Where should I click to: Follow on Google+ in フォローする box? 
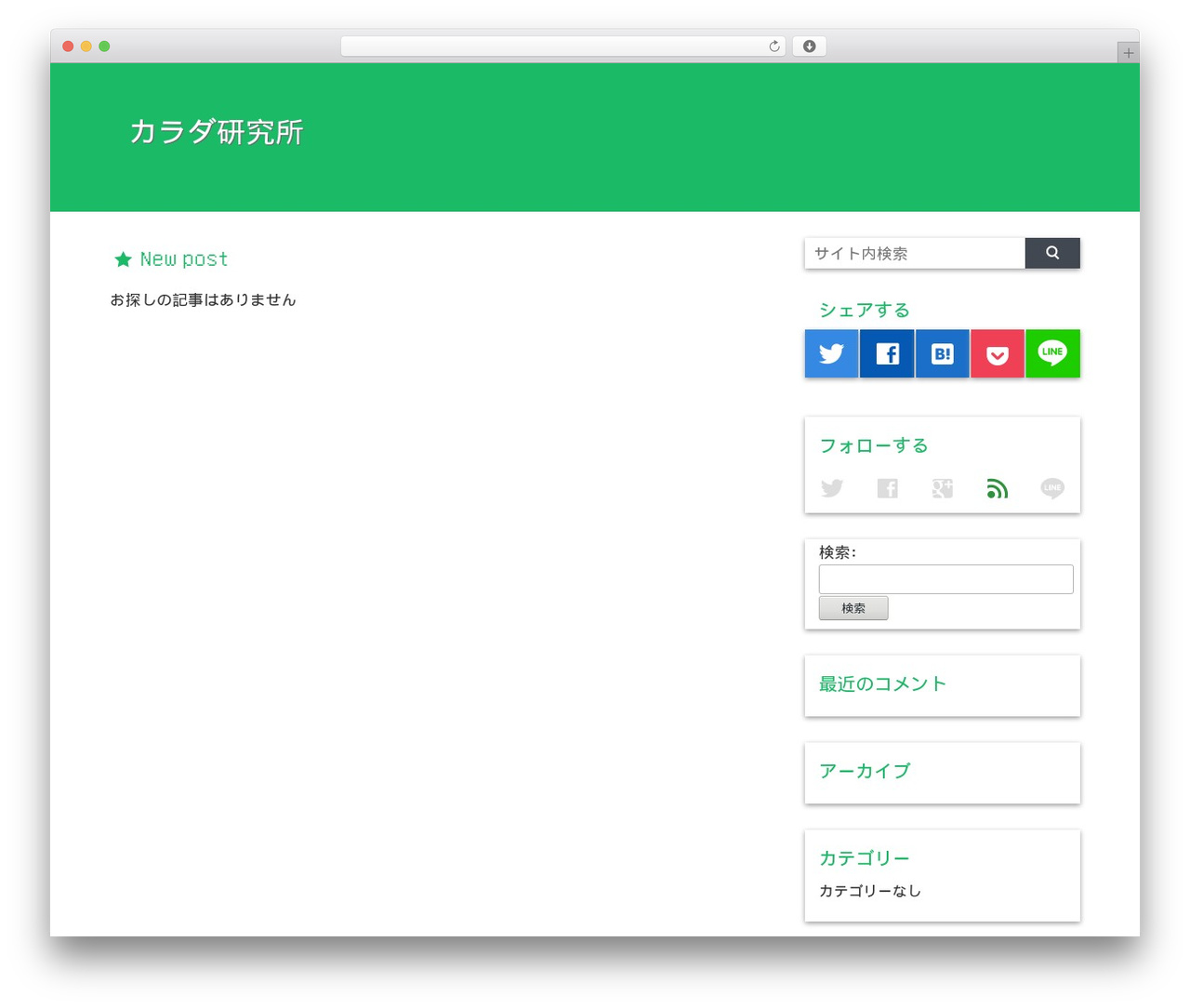tap(943, 488)
